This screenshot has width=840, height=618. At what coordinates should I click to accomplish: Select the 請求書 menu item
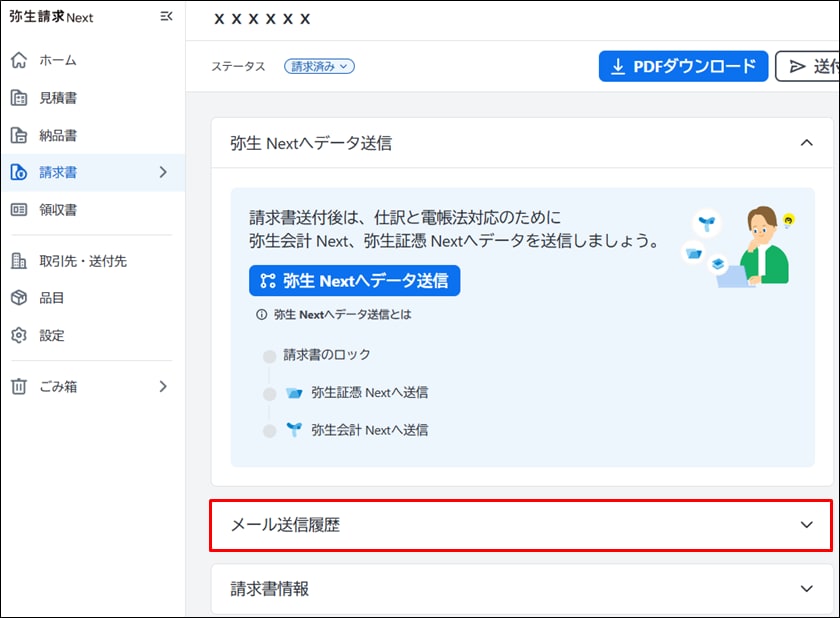pos(93,172)
